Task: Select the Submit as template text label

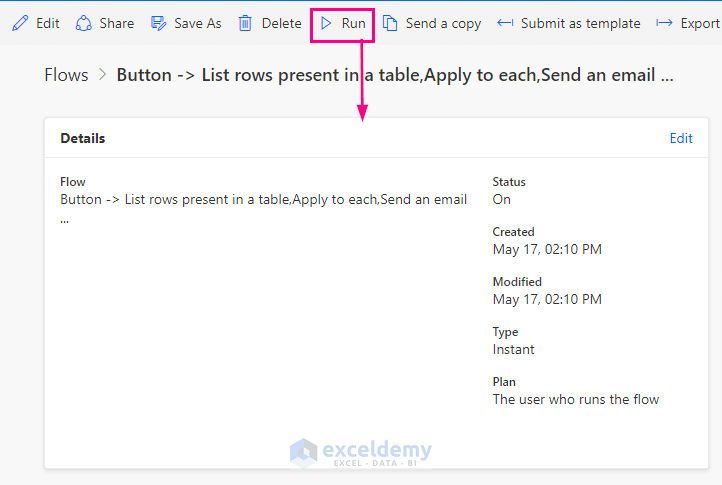Action: click(x=580, y=23)
